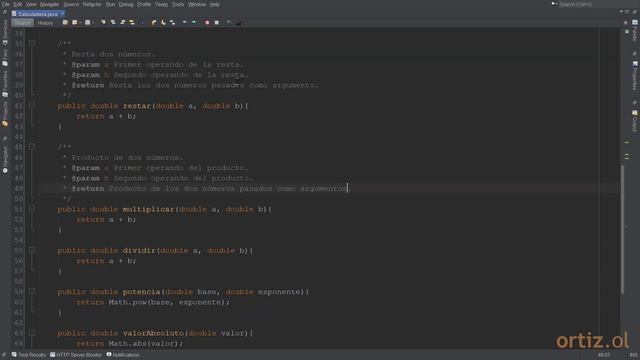
Task: Click the 'restar' method name
Action: pyautogui.click(x=137, y=106)
